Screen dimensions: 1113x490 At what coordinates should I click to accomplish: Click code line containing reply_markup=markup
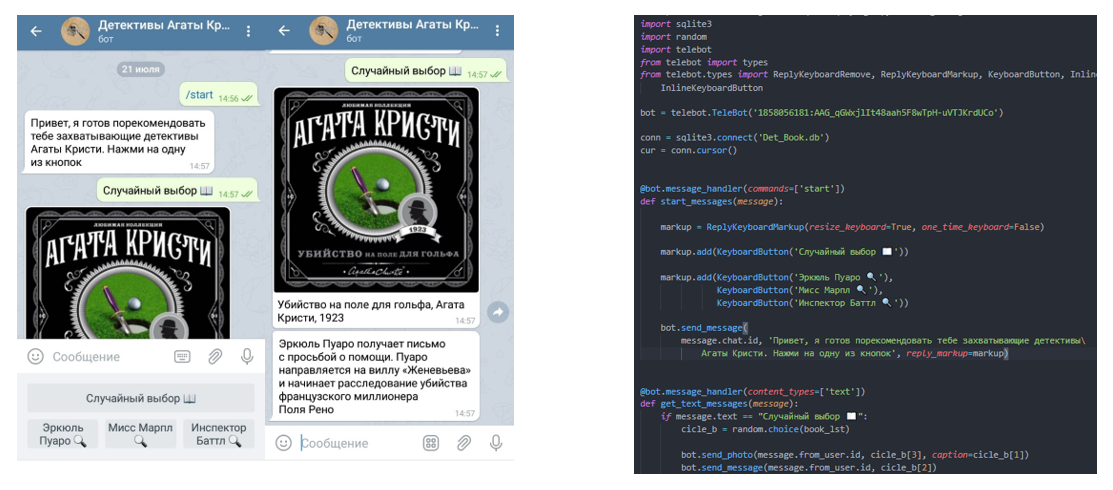855,353
